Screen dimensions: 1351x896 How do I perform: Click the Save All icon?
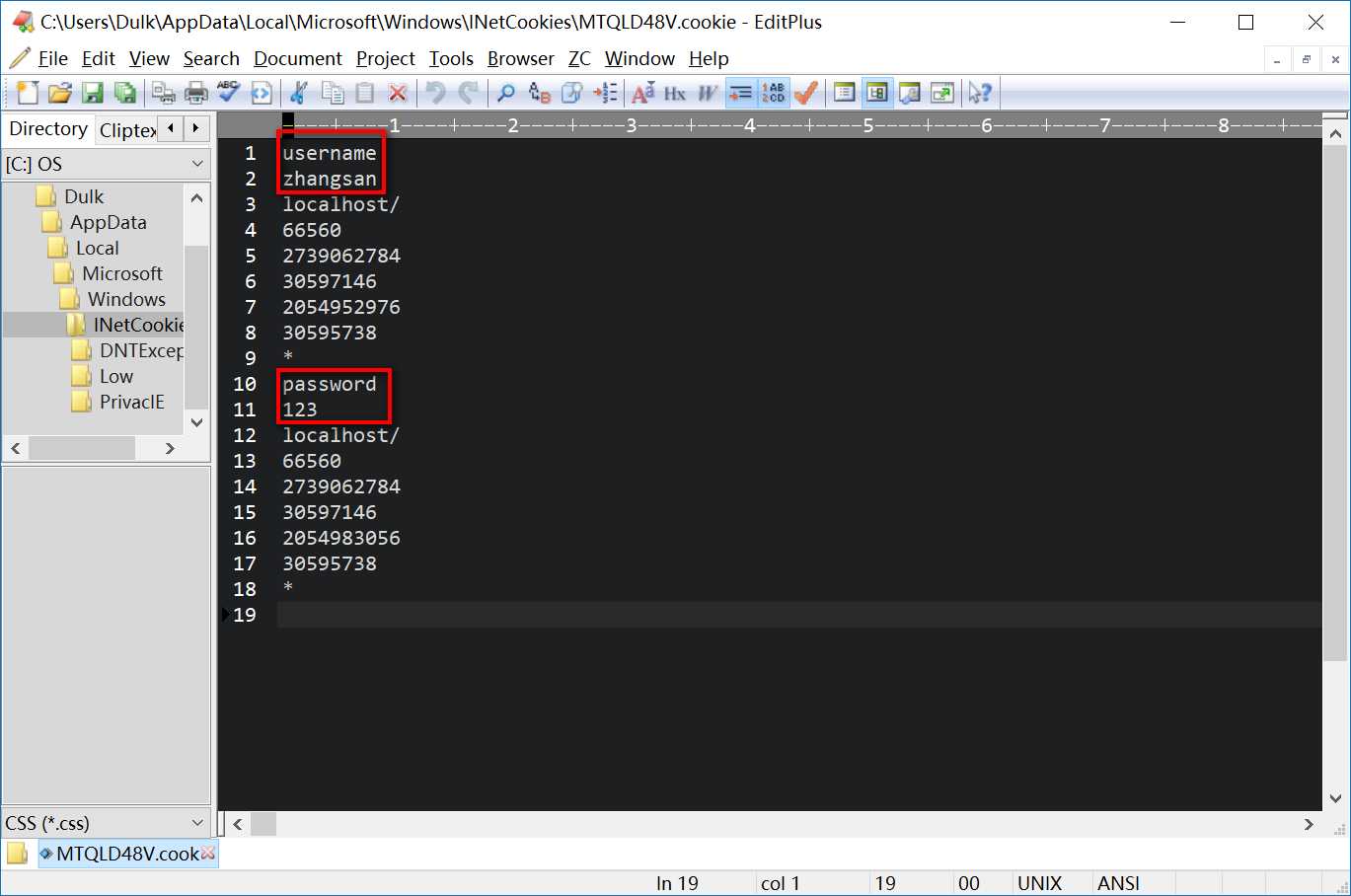(125, 93)
